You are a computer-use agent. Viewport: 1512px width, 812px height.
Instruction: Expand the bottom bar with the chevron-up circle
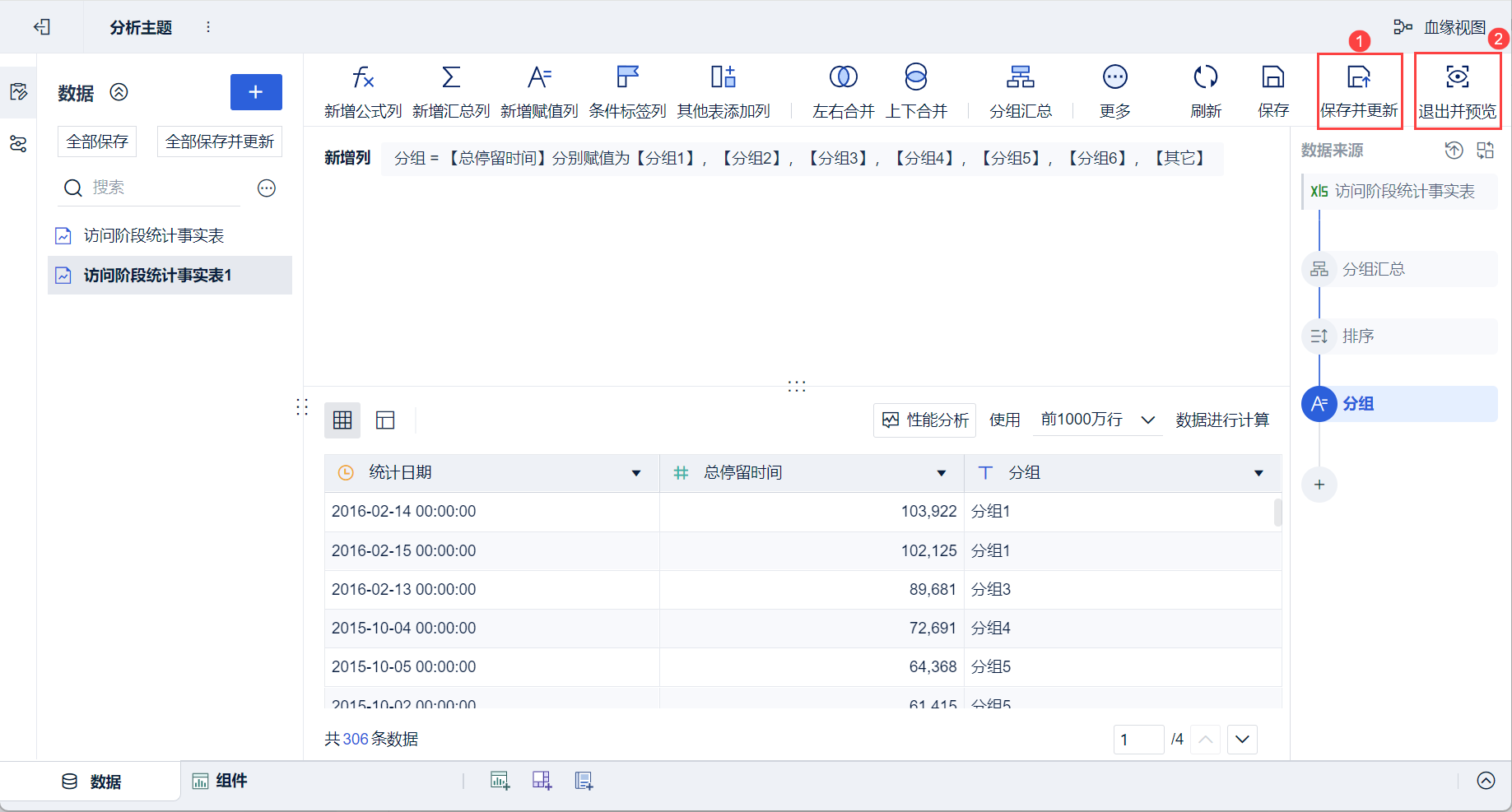point(1486,781)
